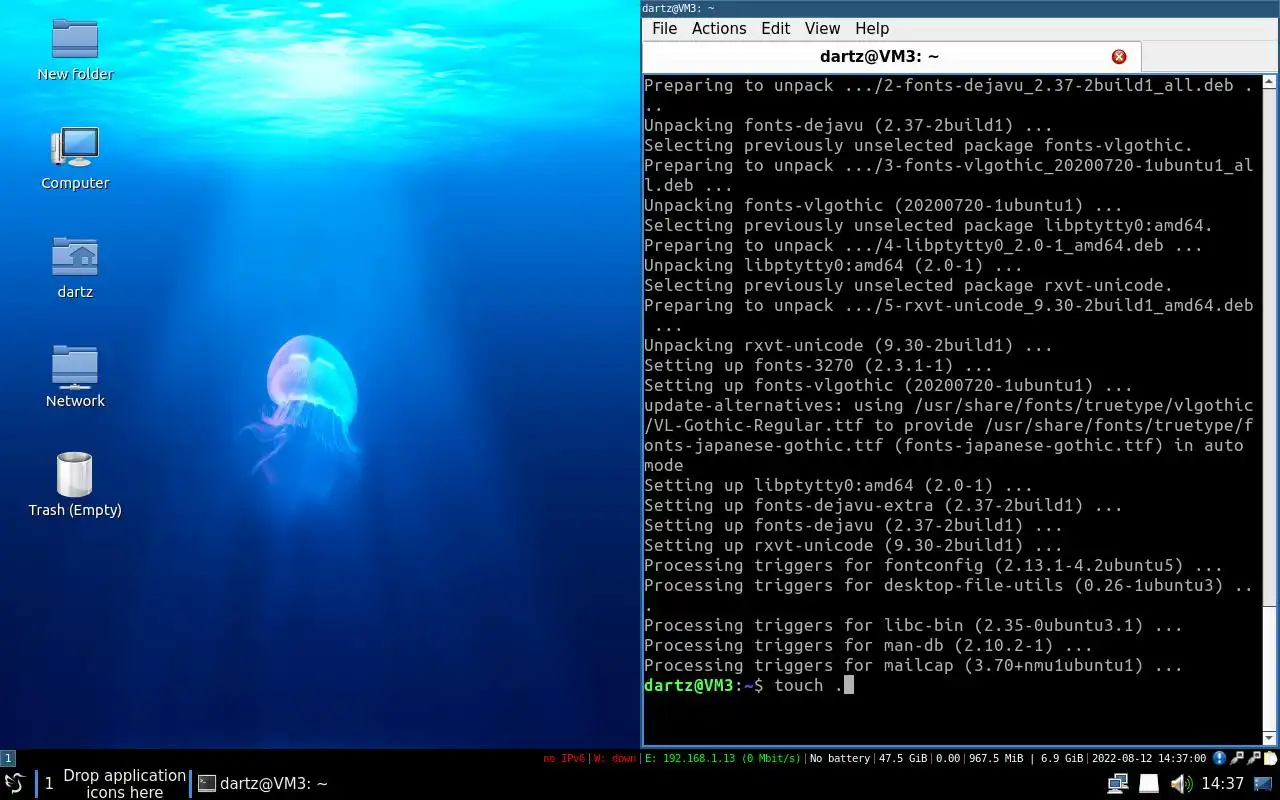Open the File menu in terminal
Viewport: 1280px width, 800px height.
point(664,28)
